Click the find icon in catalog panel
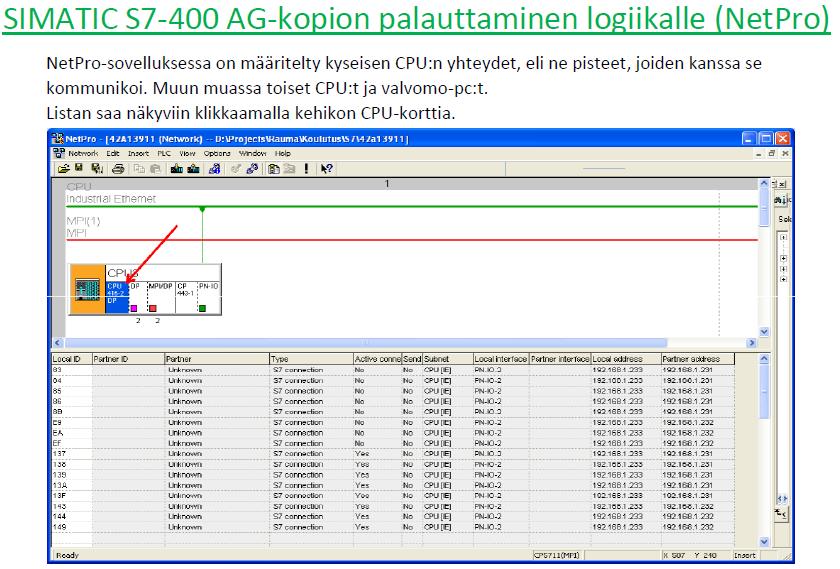 coord(781,200)
